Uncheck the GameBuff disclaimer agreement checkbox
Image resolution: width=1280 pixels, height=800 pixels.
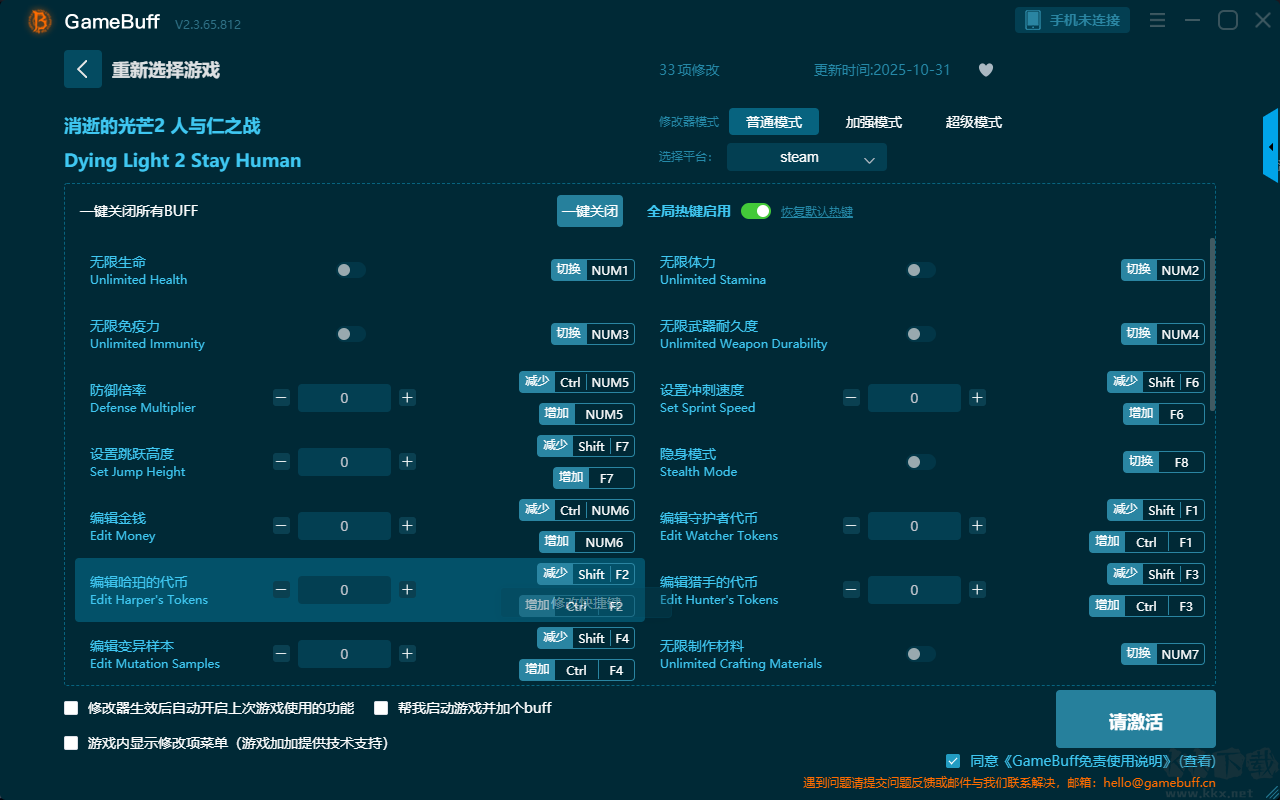(x=953, y=761)
